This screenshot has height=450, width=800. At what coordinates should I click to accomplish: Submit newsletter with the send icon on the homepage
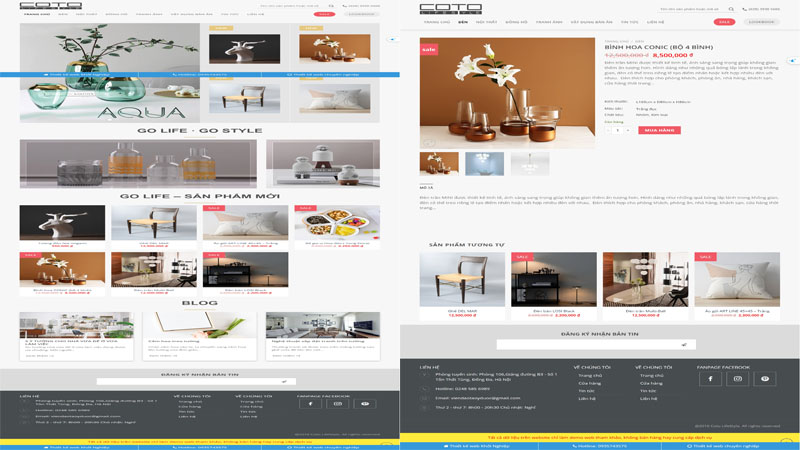[284, 381]
